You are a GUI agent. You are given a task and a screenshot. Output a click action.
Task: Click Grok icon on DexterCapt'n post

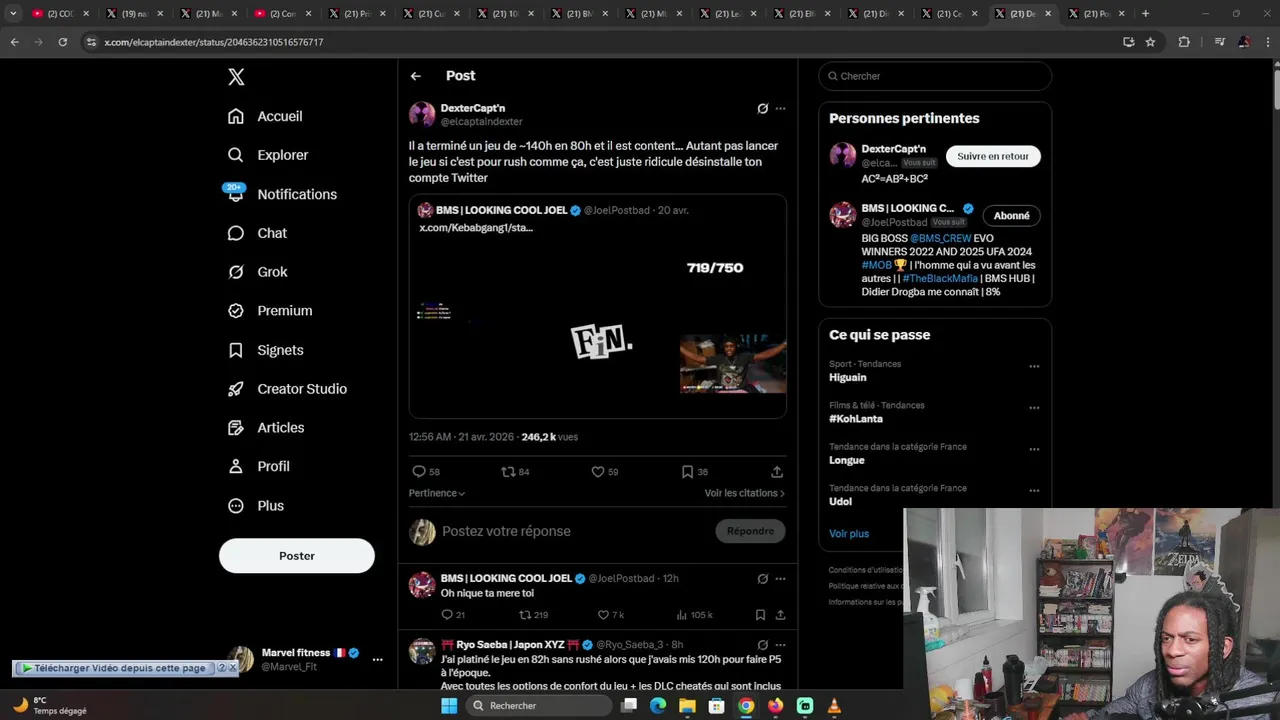763,108
